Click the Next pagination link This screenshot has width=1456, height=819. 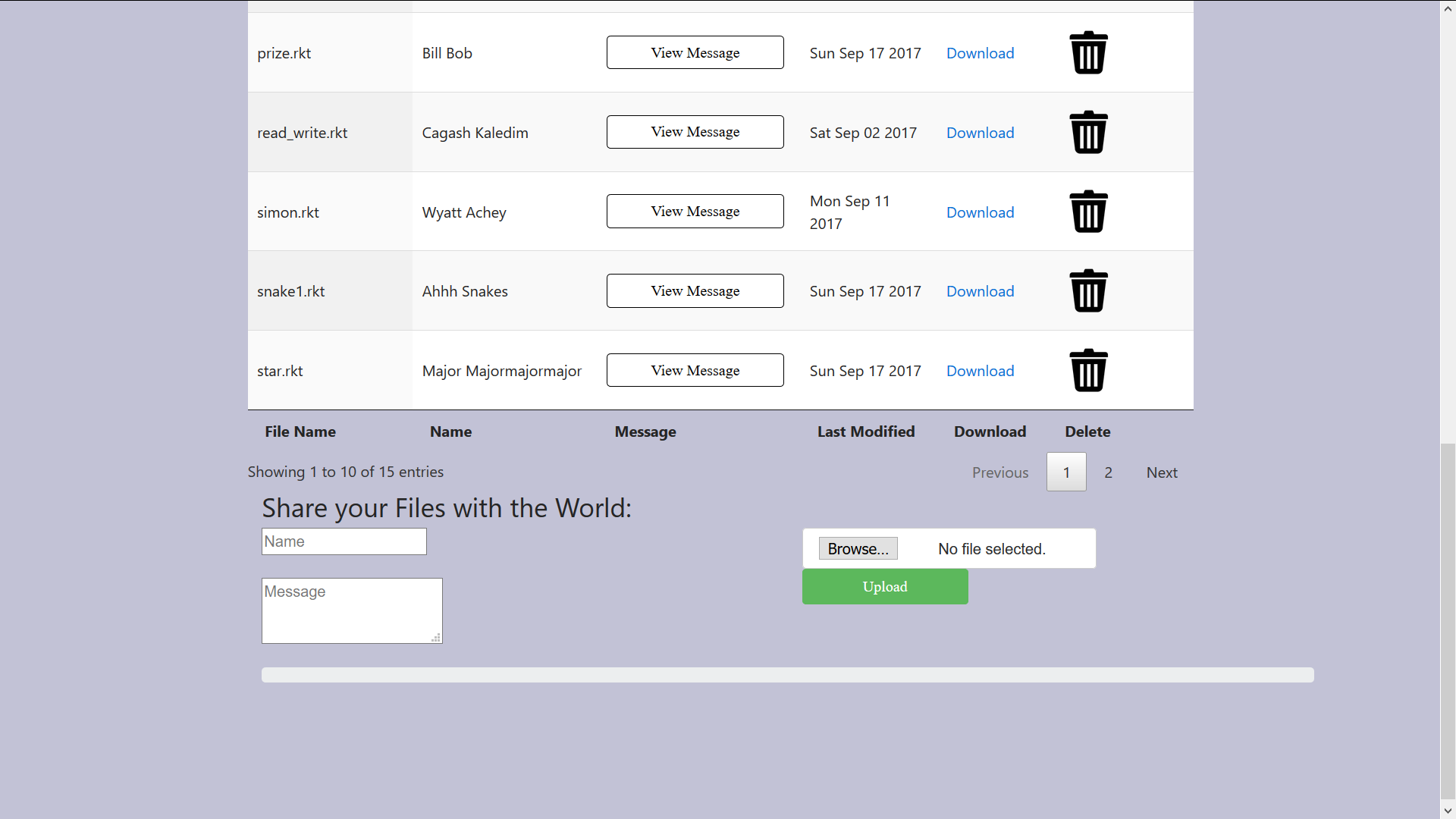(x=1161, y=472)
